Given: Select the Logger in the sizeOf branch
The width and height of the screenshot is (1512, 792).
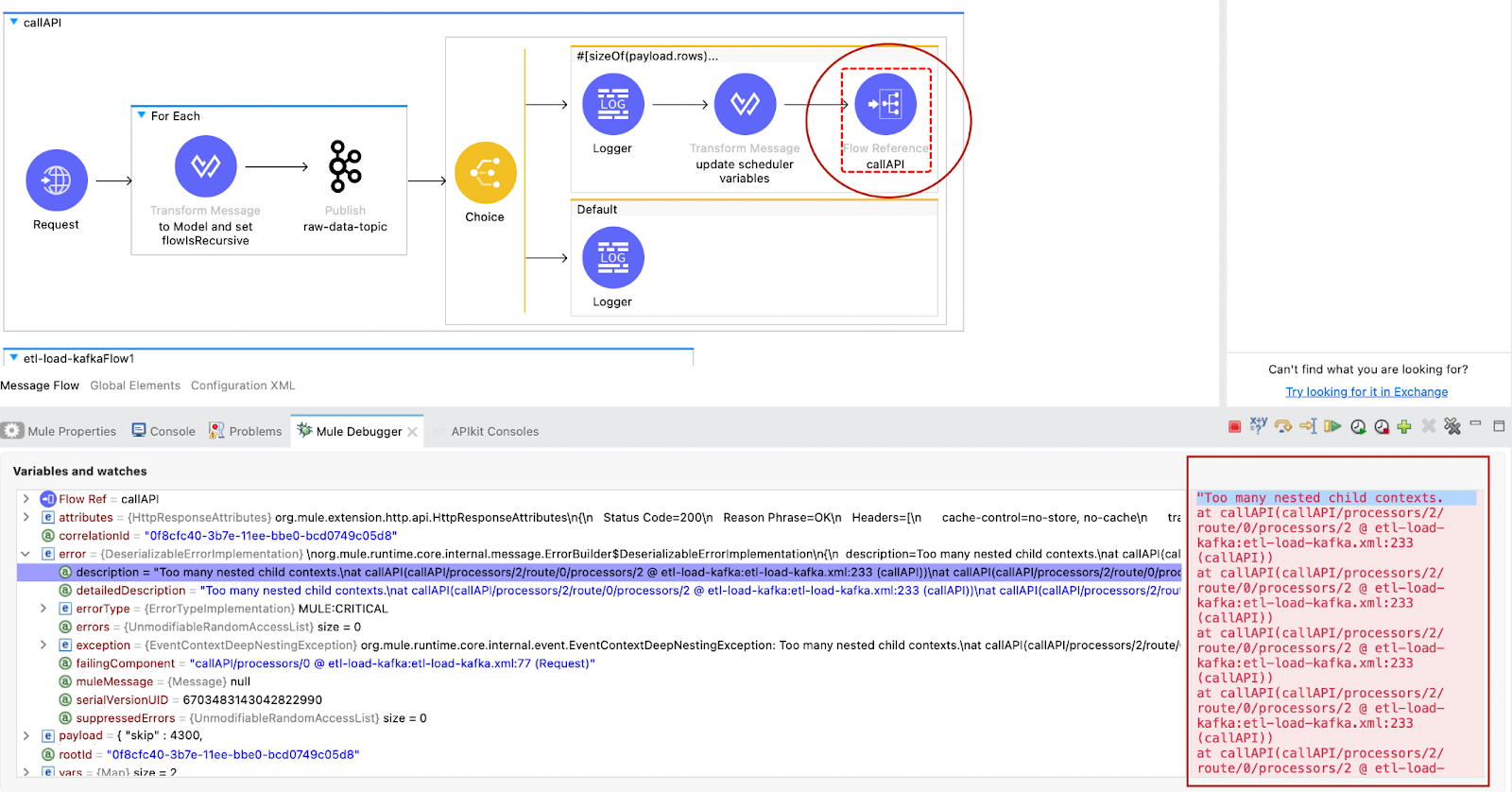Looking at the screenshot, I should pos(612,104).
